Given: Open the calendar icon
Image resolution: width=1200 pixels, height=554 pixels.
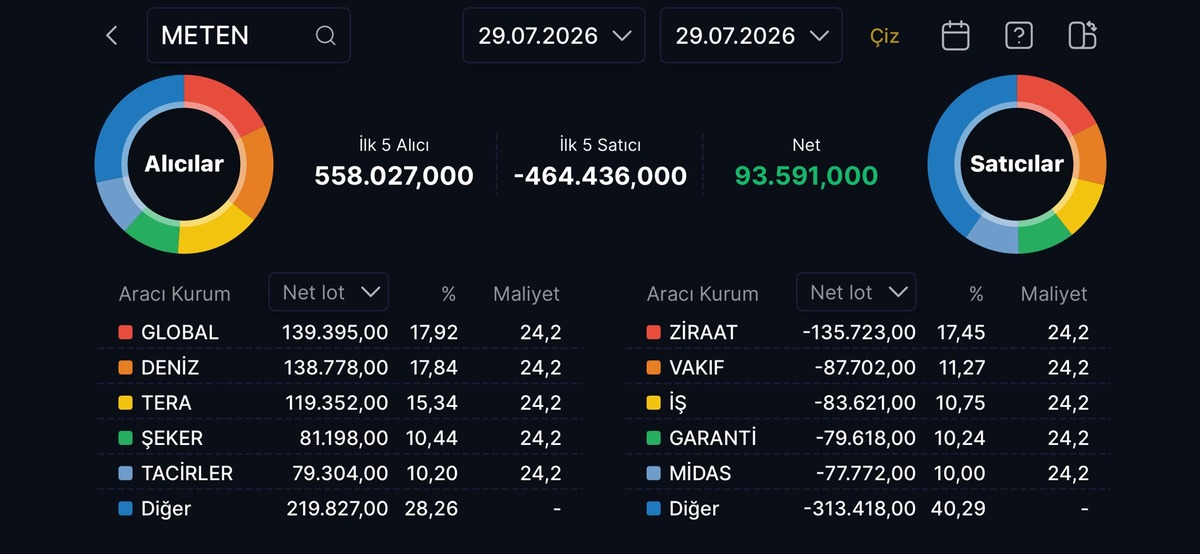Looking at the screenshot, I should [956, 36].
